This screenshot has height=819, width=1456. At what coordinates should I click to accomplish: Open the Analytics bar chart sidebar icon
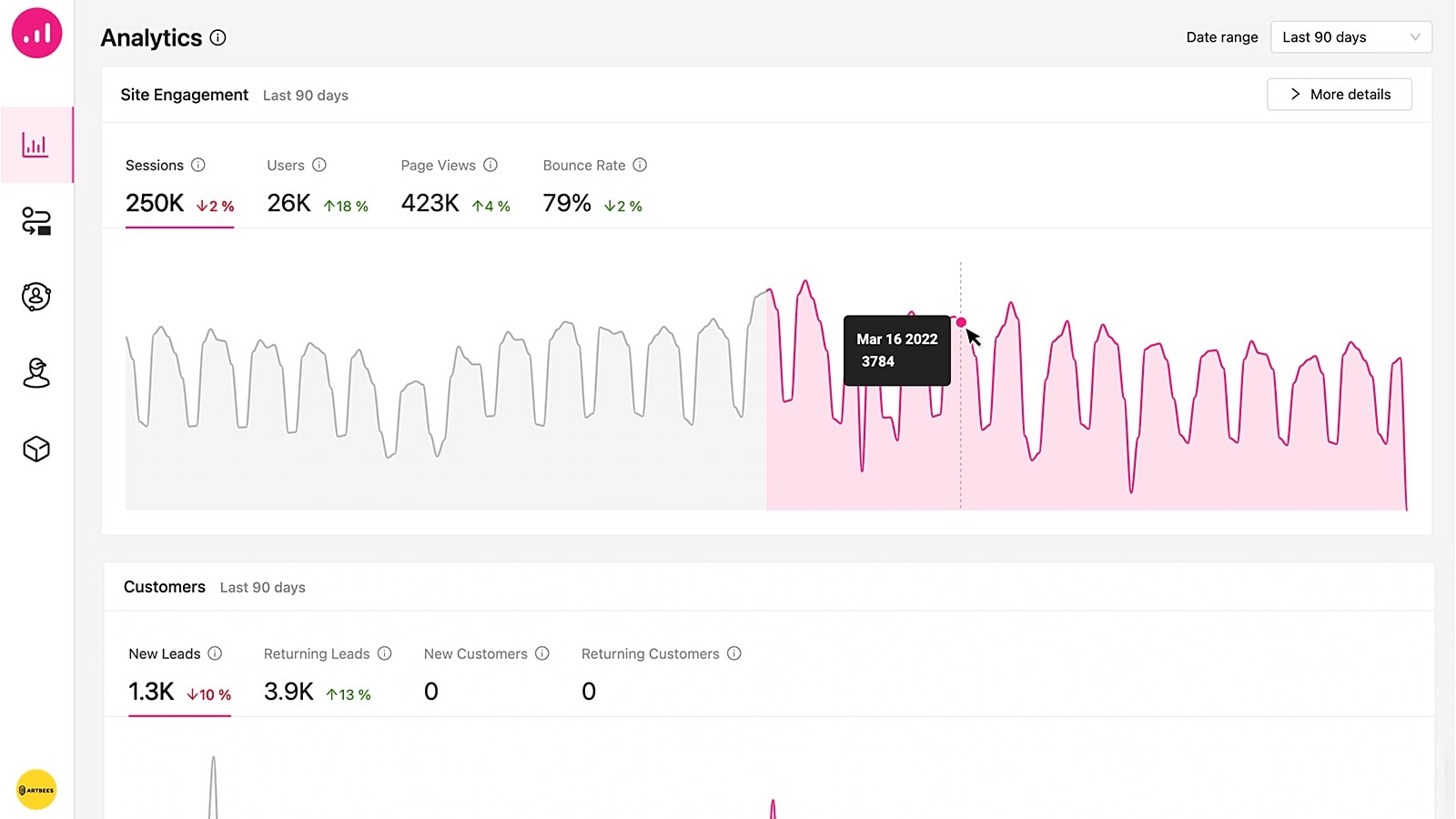[35, 145]
